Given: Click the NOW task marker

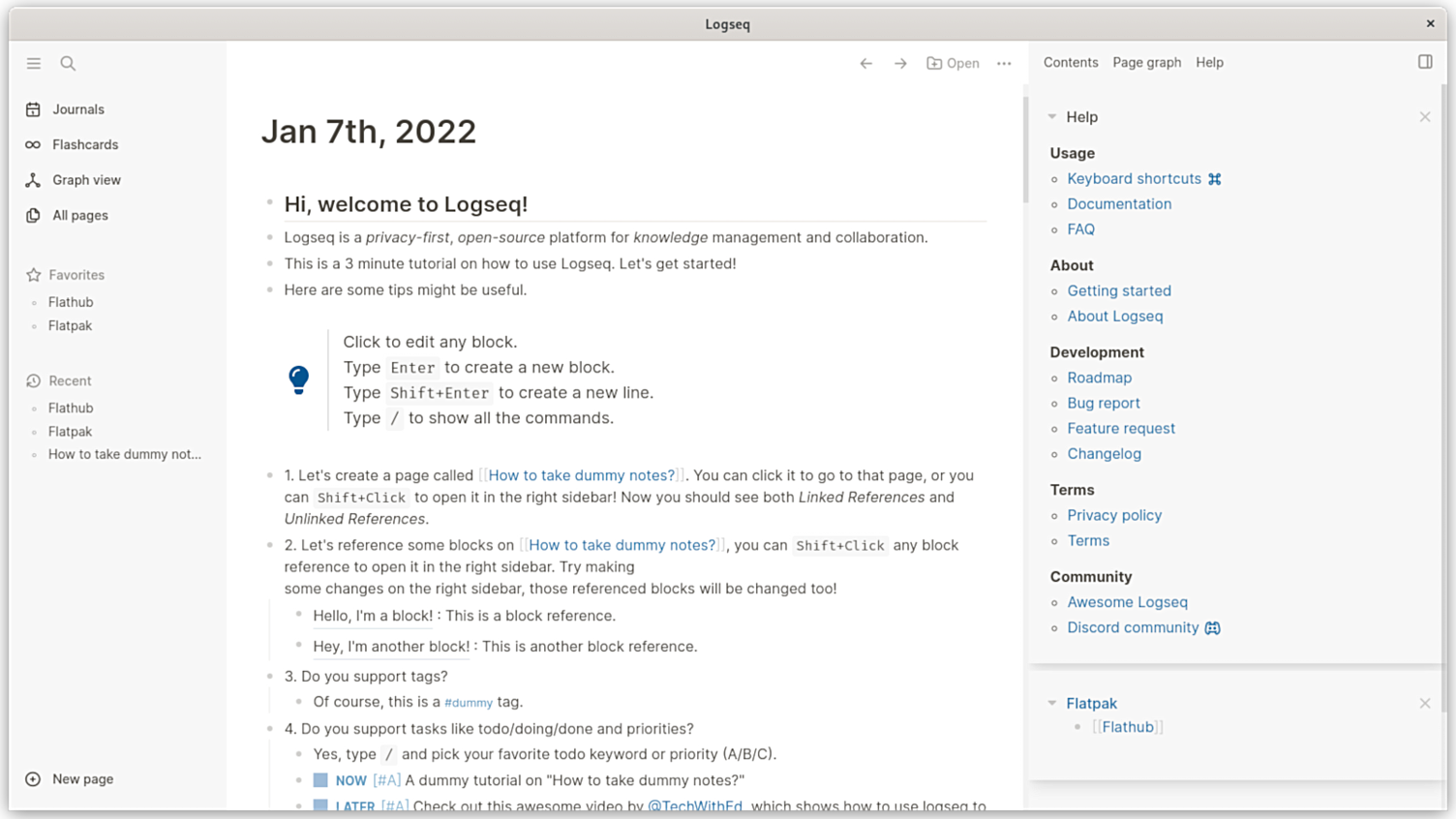Looking at the screenshot, I should [x=350, y=780].
